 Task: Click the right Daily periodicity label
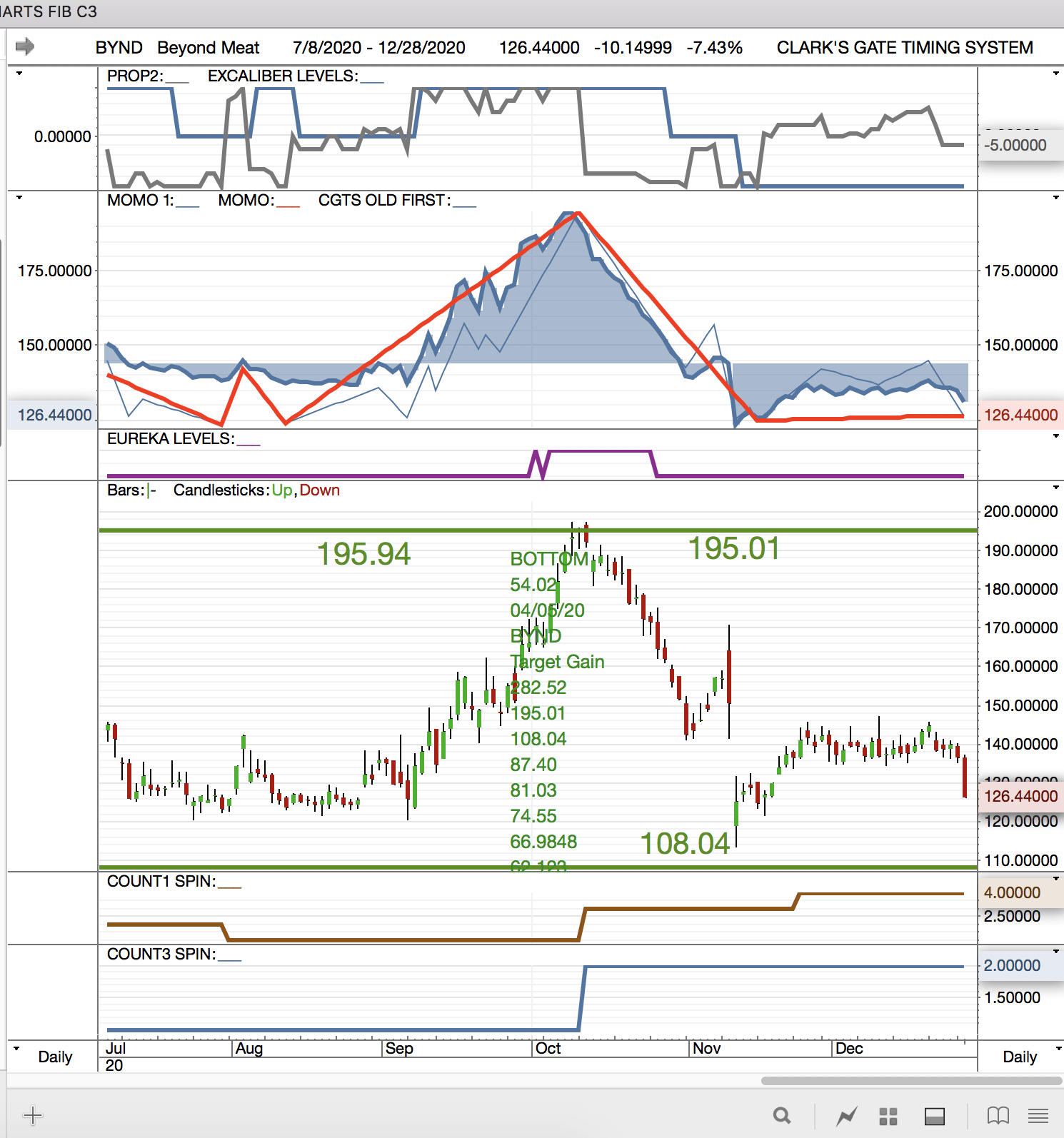tap(1020, 1057)
